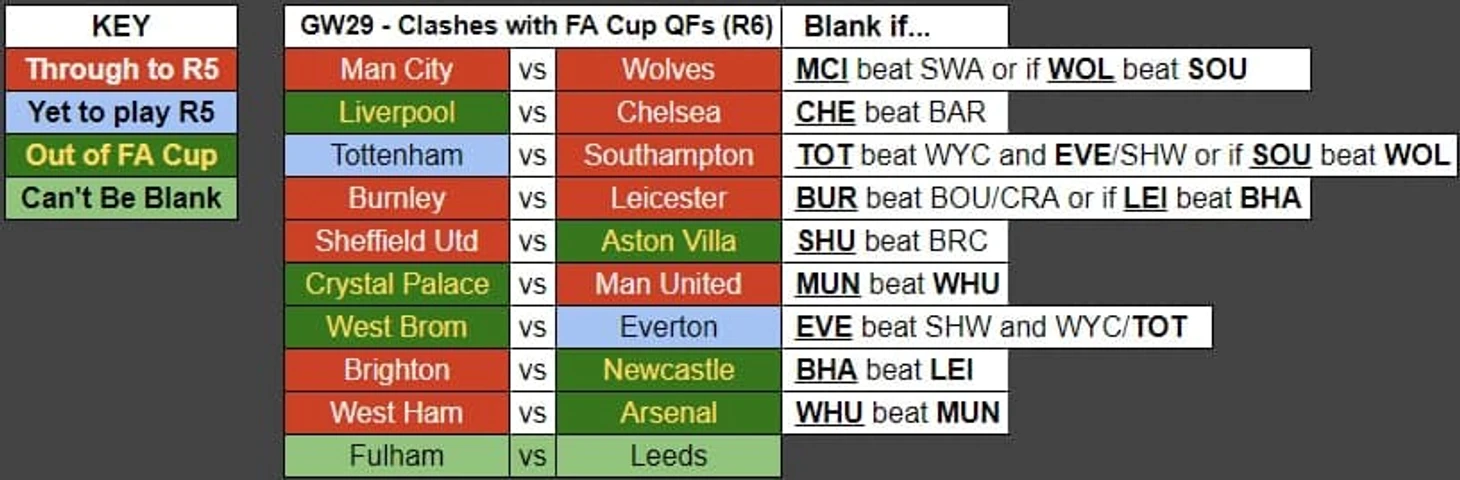Select the MUN beat WHU condition cell
Viewport: 1460px width, 480px height.
pos(895,284)
